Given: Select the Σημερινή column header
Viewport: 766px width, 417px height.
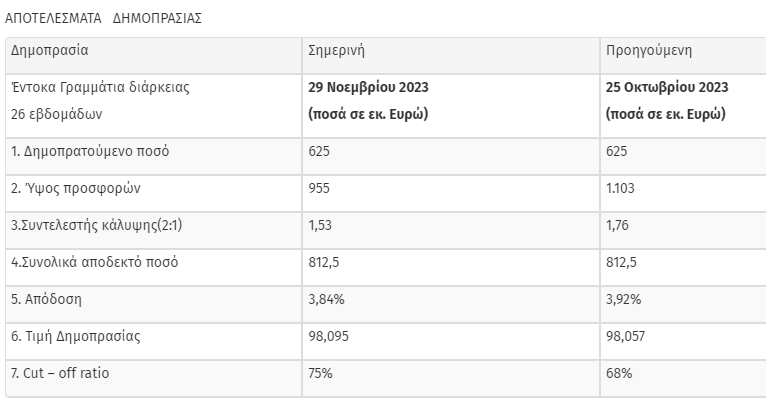Looking at the screenshot, I should click(336, 51).
